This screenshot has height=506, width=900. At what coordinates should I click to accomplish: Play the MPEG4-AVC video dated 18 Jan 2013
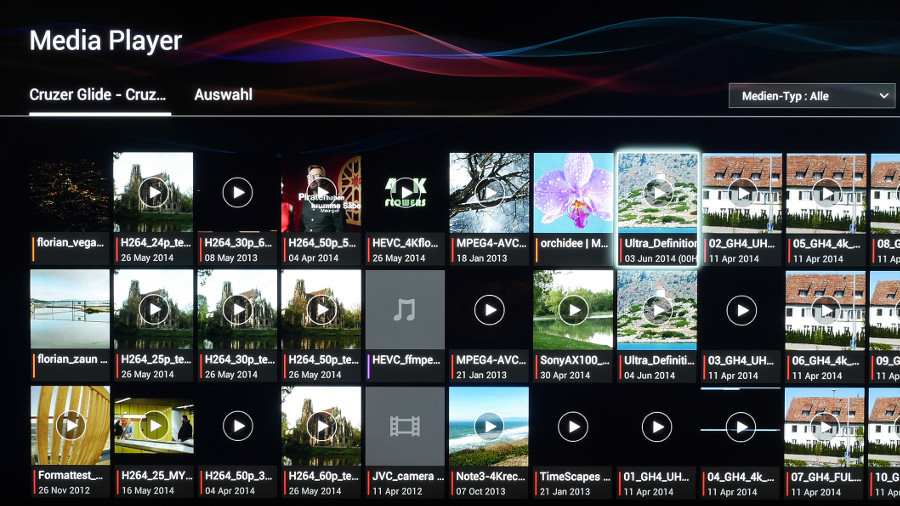coord(489,192)
